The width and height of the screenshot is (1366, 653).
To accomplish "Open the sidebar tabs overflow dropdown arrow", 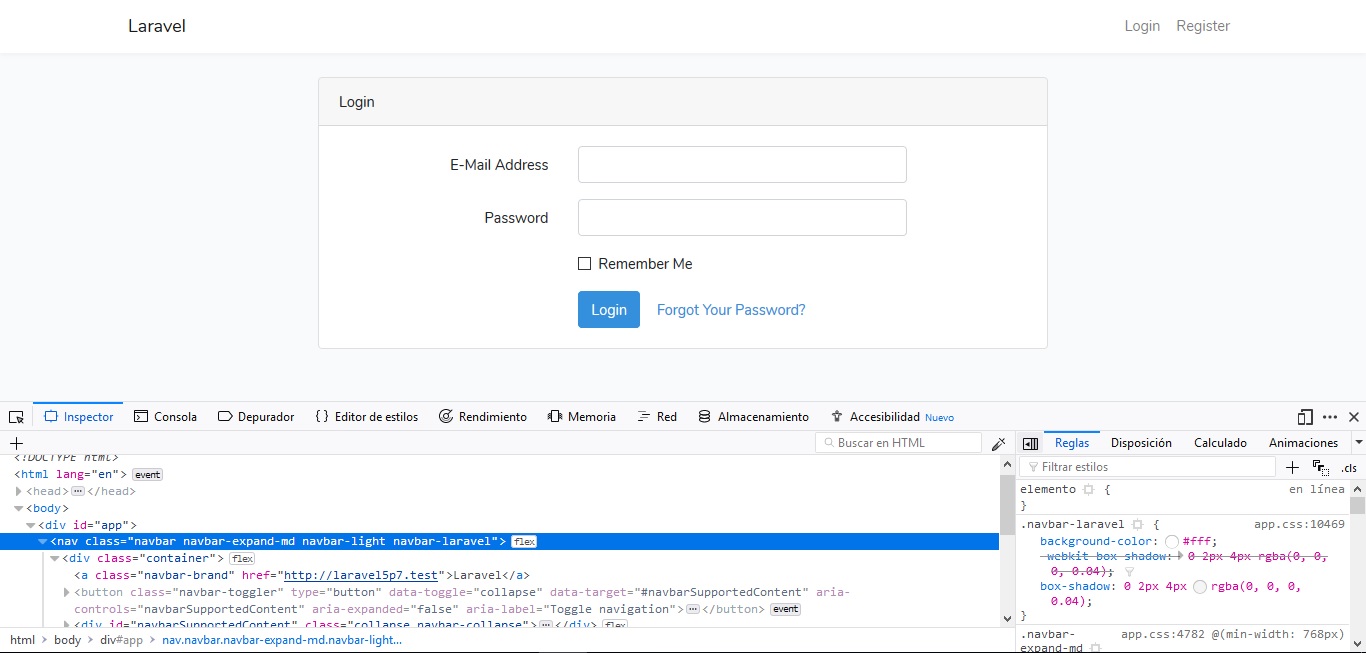I will 1359,442.
